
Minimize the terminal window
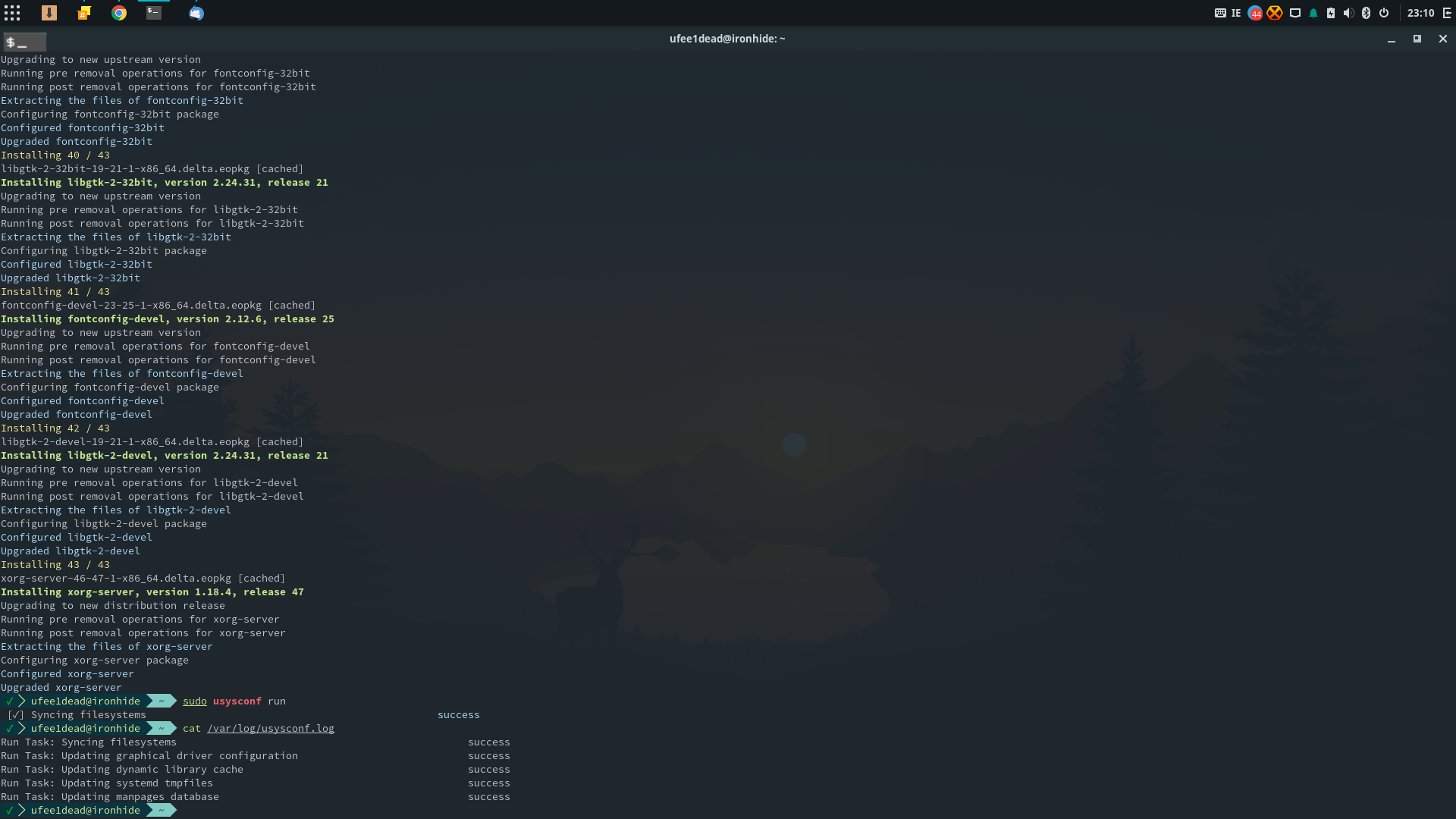(1392, 39)
